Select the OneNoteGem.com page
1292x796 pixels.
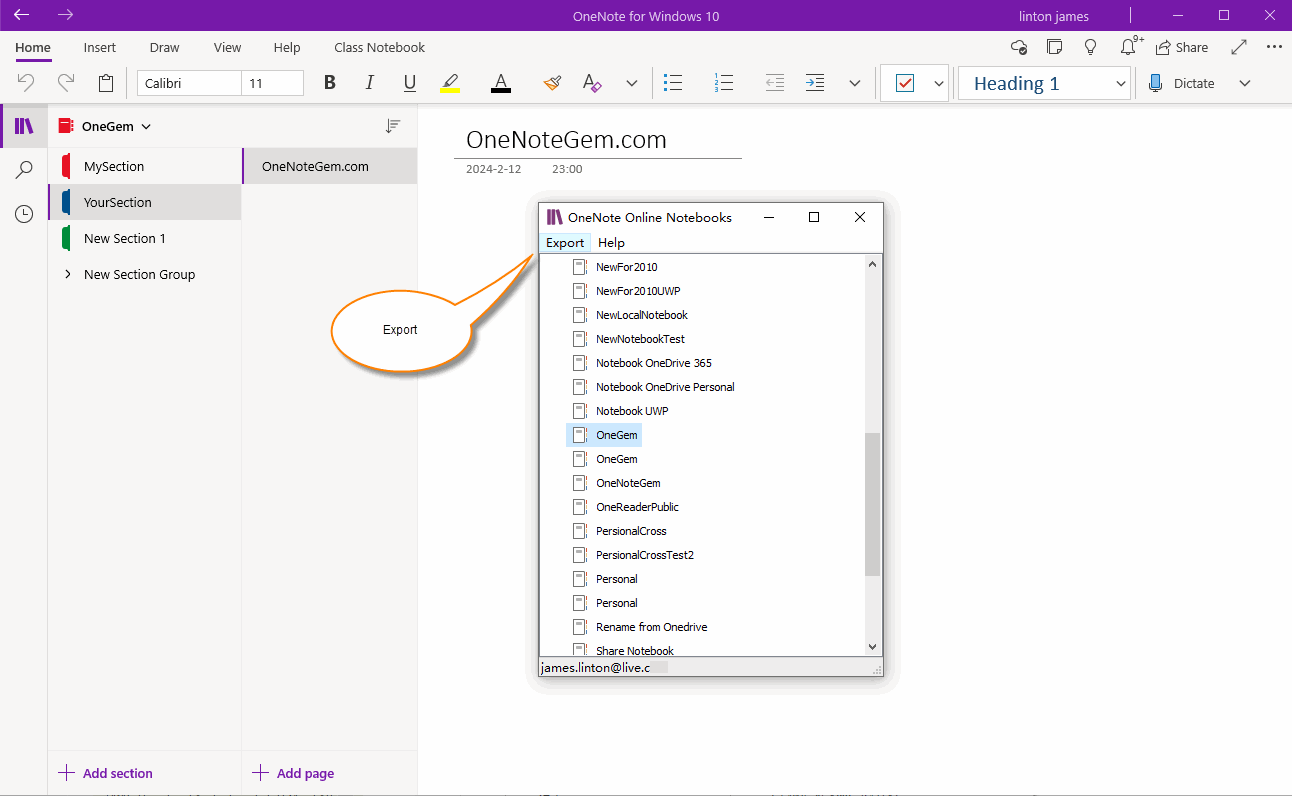[330, 166]
